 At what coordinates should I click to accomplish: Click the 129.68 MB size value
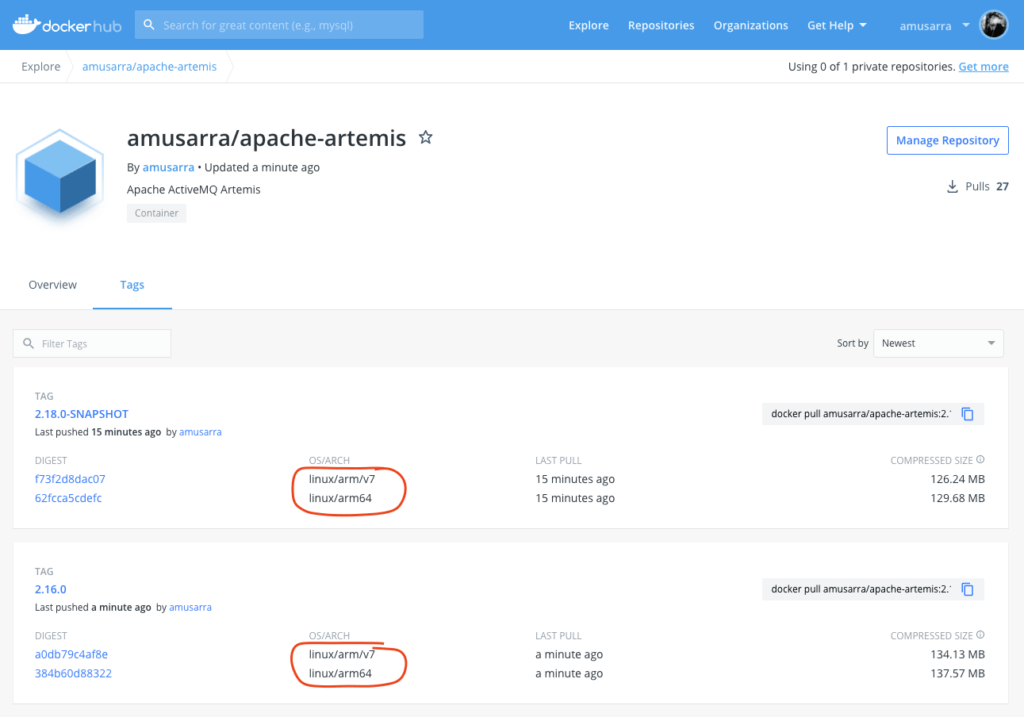point(957,498)
